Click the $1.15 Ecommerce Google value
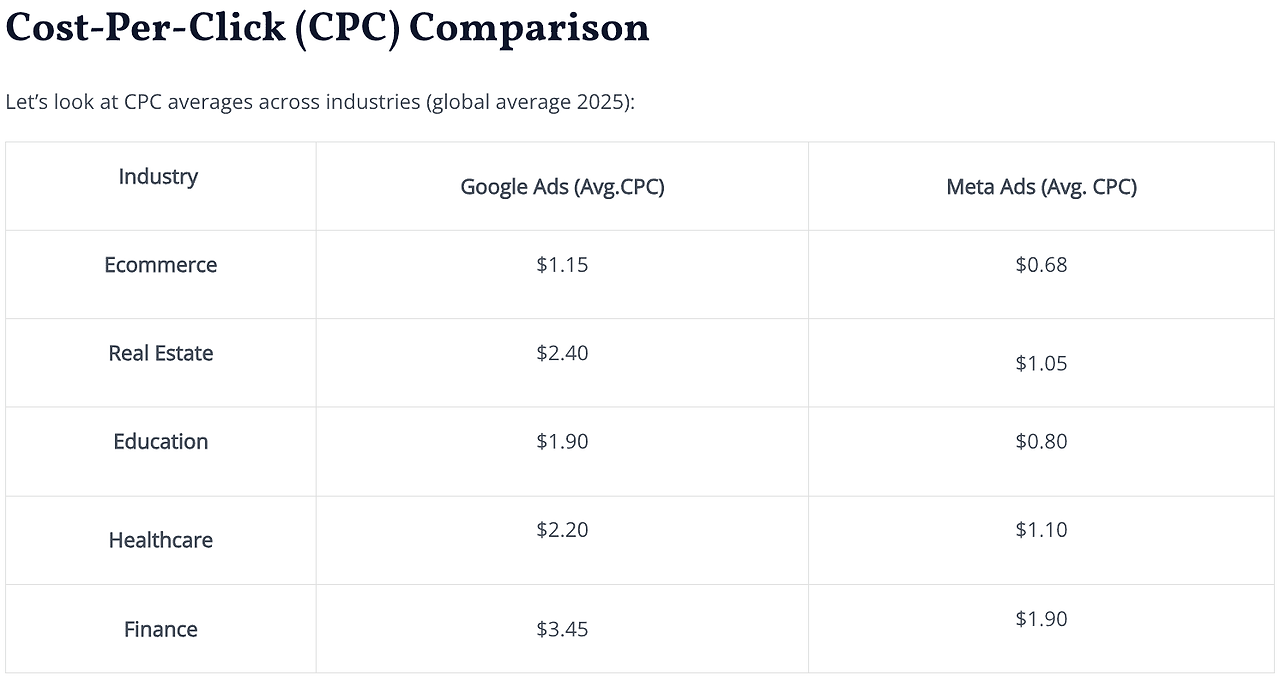 click(x=562, y=265)
